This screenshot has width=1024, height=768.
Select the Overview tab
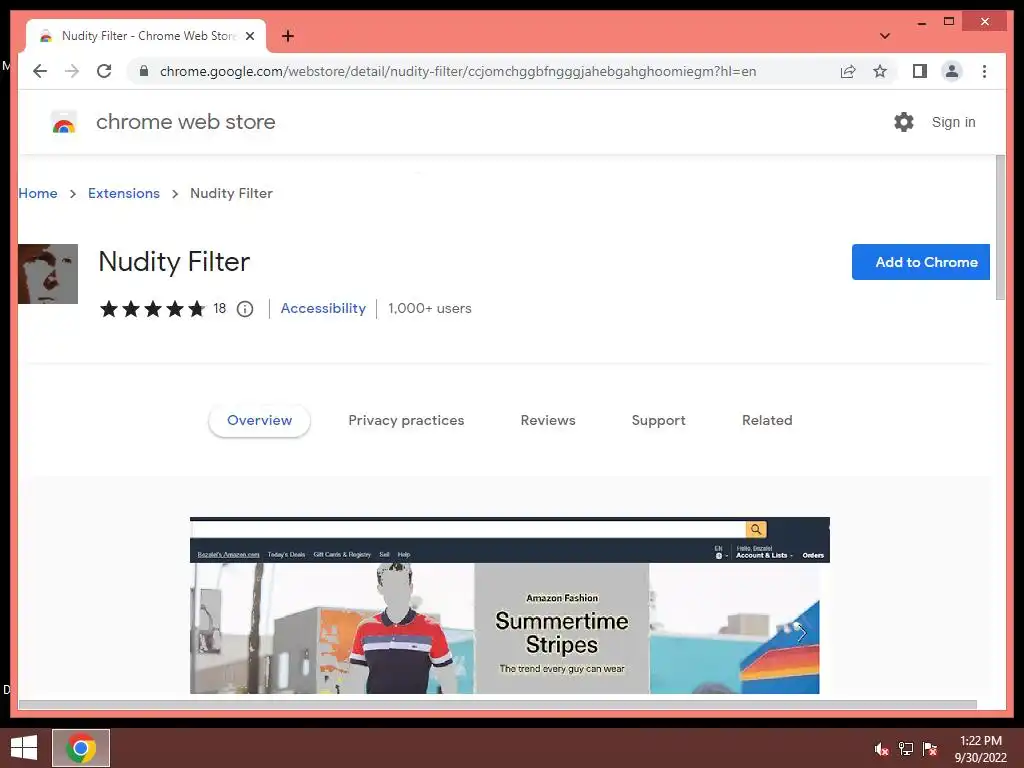click(x=259, y=421)
